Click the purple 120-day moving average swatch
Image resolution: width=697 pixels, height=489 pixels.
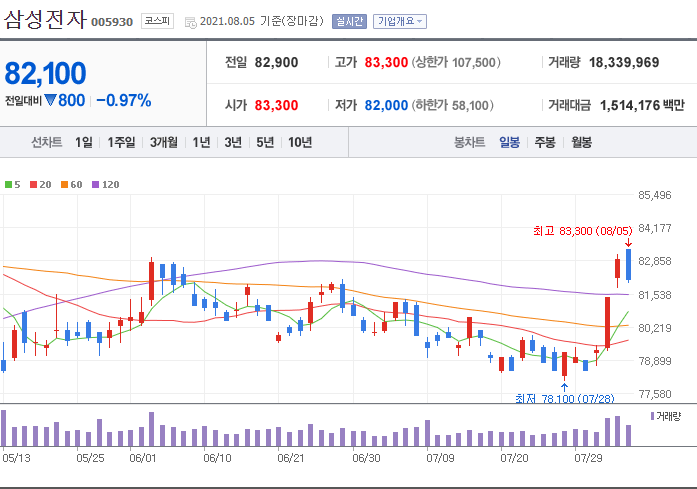[95, 184]
